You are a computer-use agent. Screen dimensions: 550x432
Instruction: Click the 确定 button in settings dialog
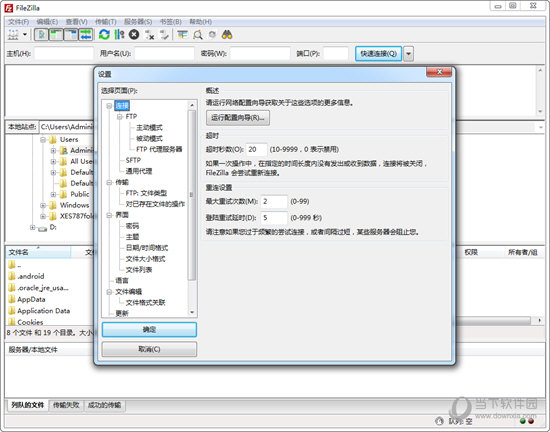pos(149,330)
